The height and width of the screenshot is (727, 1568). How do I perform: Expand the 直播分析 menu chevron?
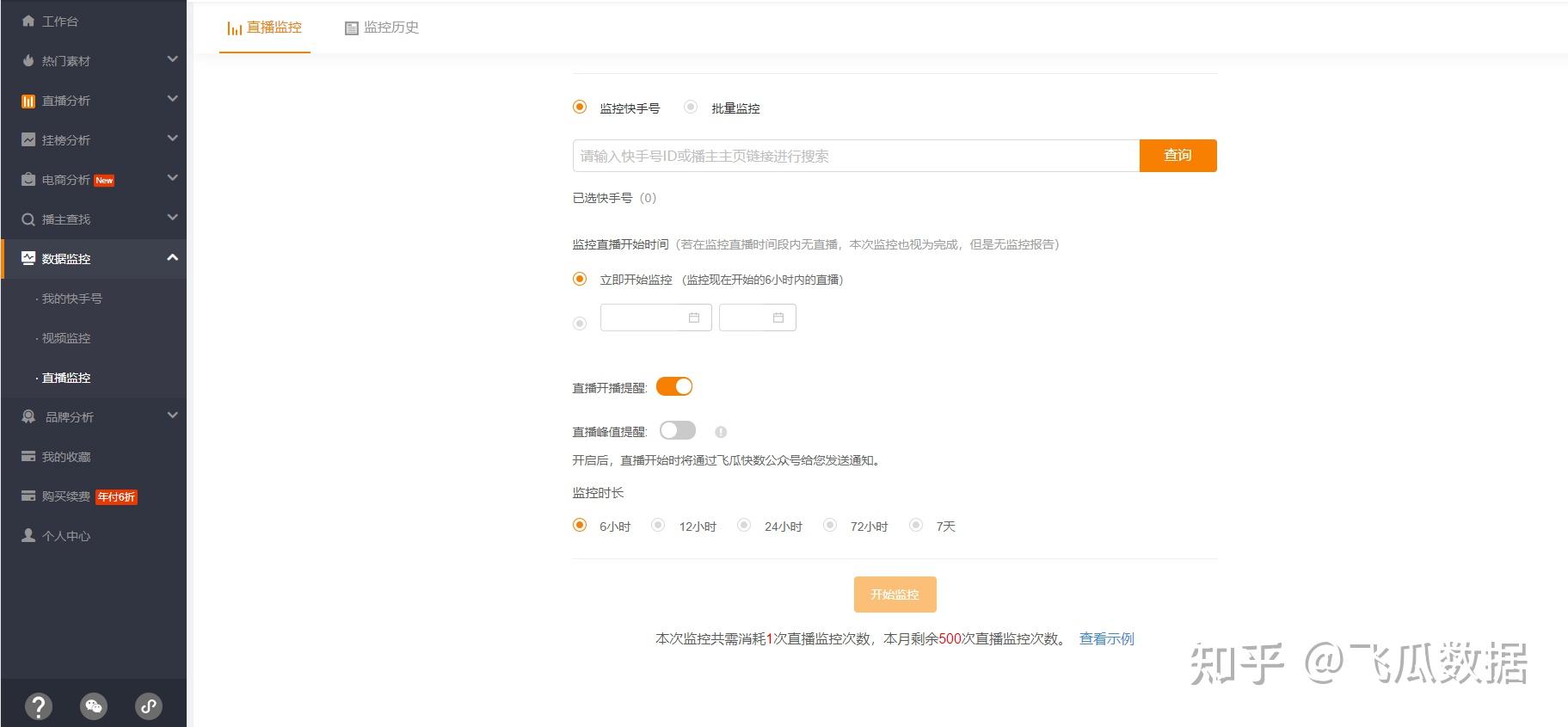point(172,99)
